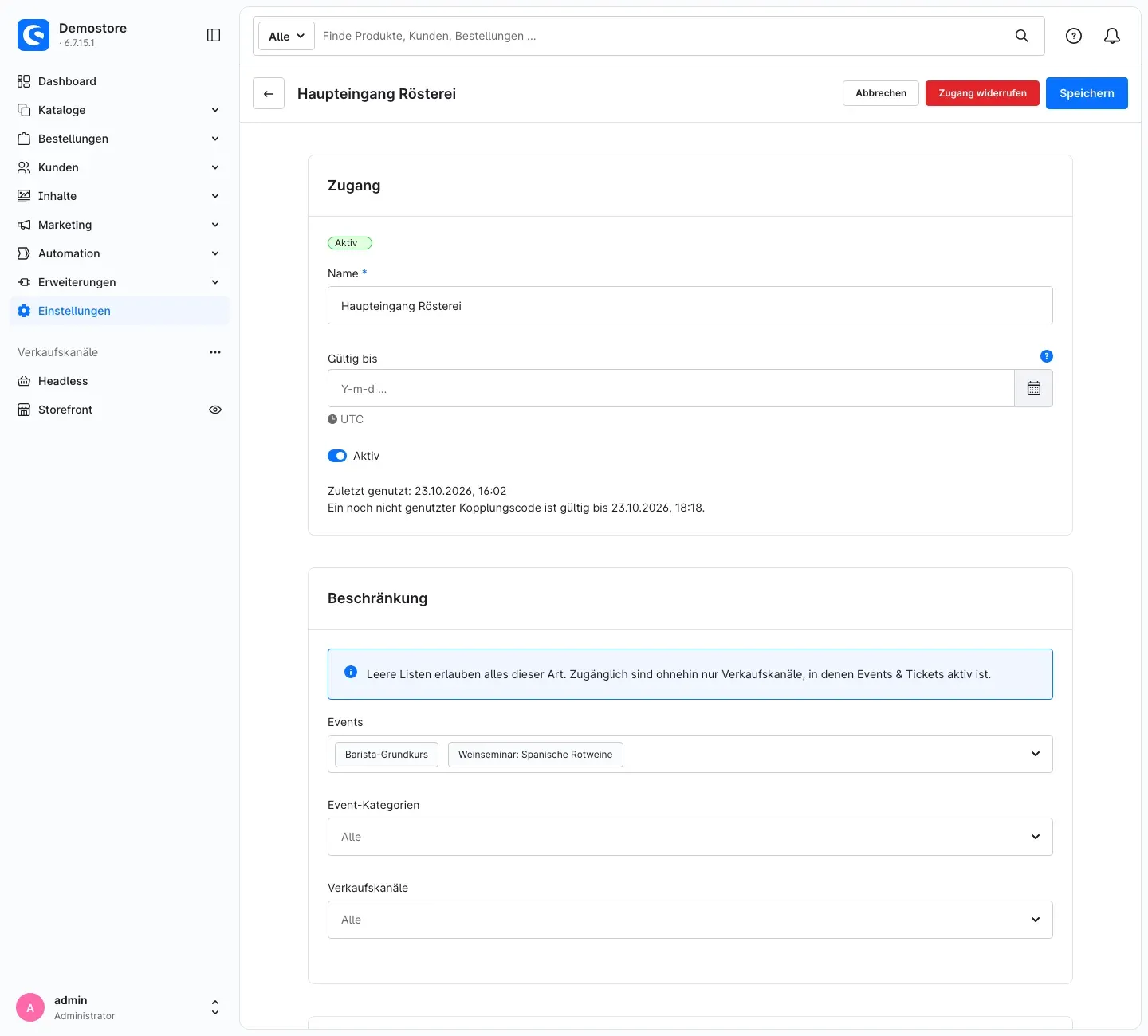
Task: Expand the Kunden menu chevron
Action: [215, 167]
